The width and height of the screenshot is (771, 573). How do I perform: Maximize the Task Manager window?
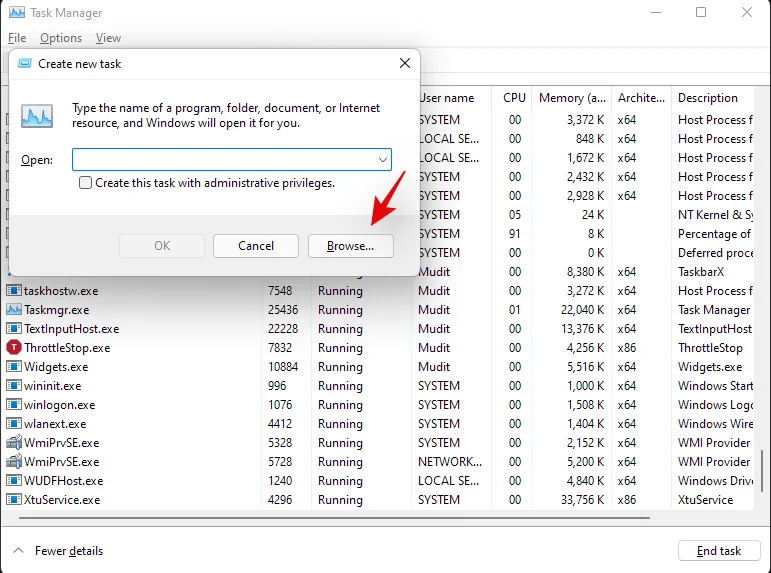point(701,12)
